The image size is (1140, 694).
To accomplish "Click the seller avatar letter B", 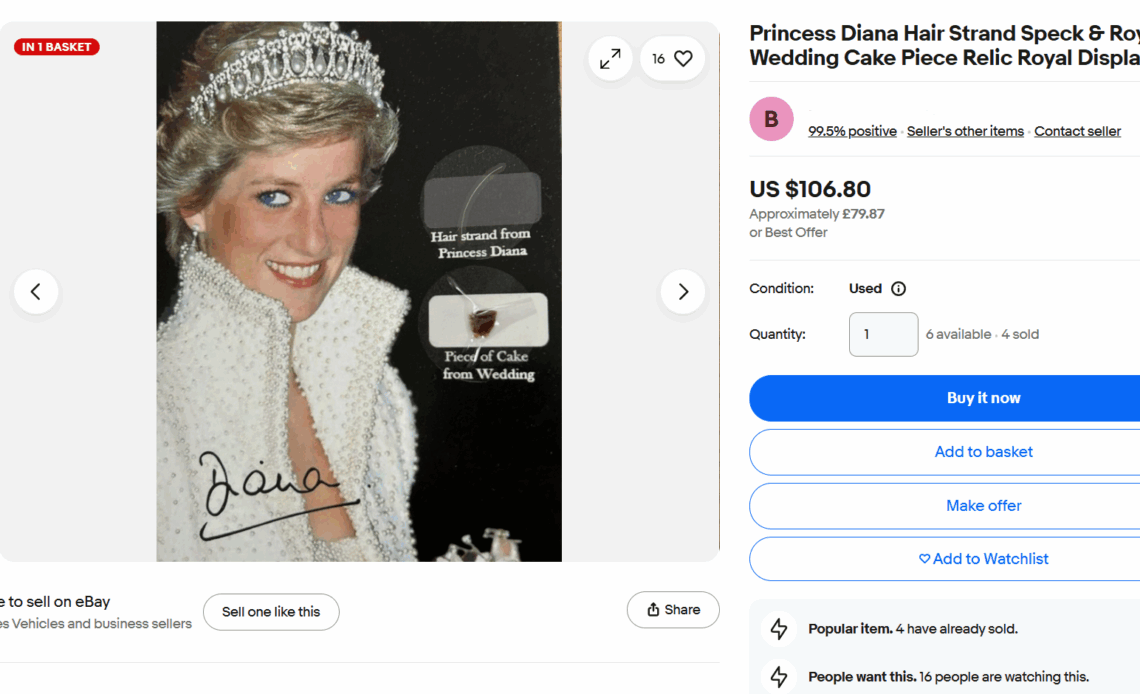I will [x=771, y=120].
